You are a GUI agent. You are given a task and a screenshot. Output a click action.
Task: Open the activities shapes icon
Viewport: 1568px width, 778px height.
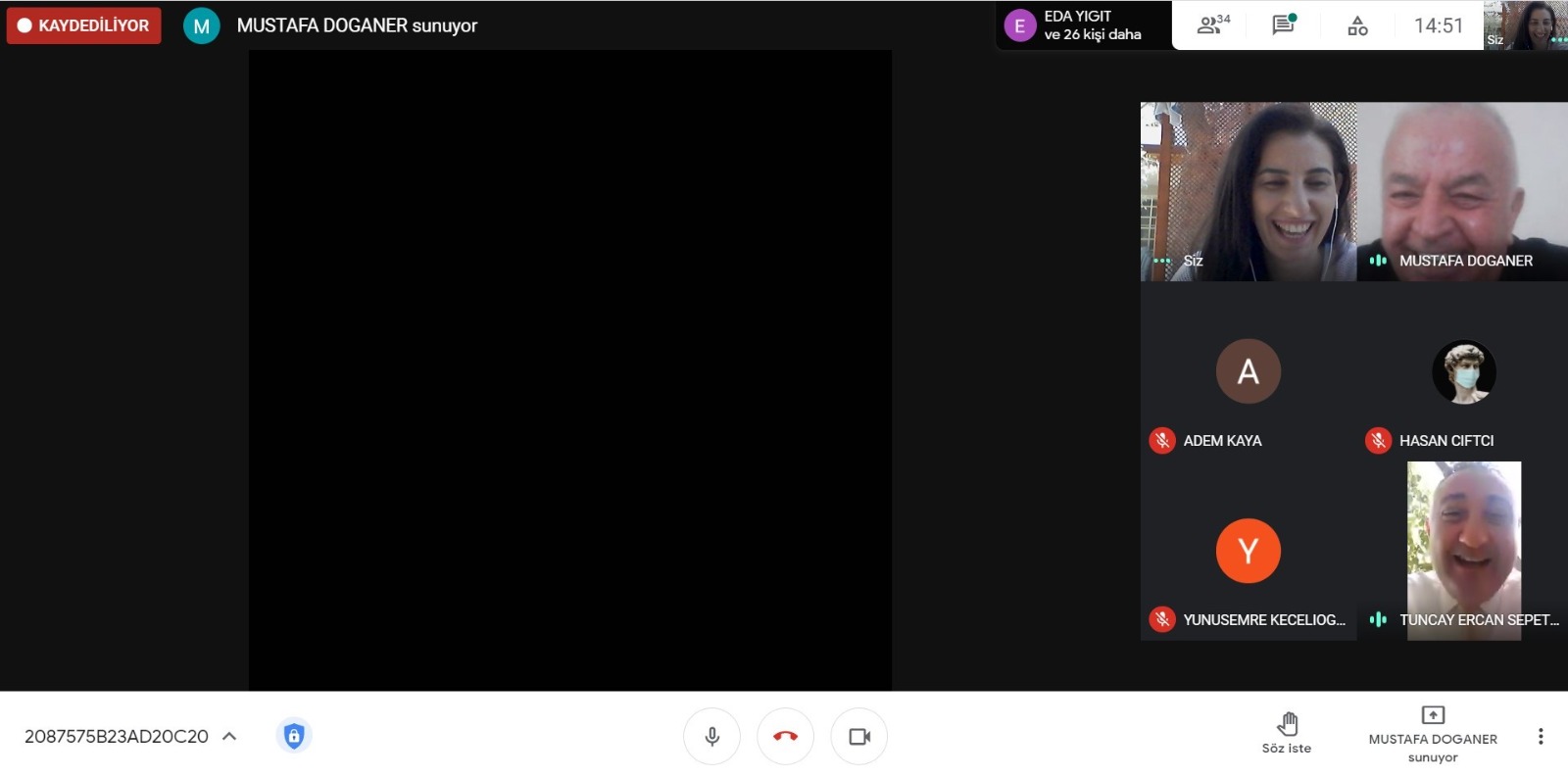tap(1357, 25)
